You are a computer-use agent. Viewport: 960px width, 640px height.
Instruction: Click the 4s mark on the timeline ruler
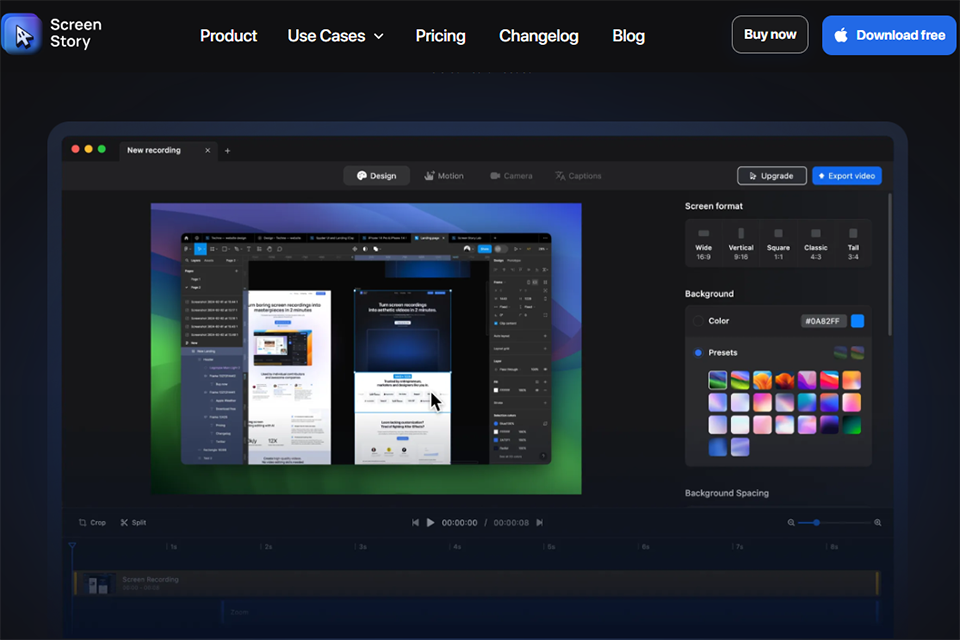(x=457, y=546)
